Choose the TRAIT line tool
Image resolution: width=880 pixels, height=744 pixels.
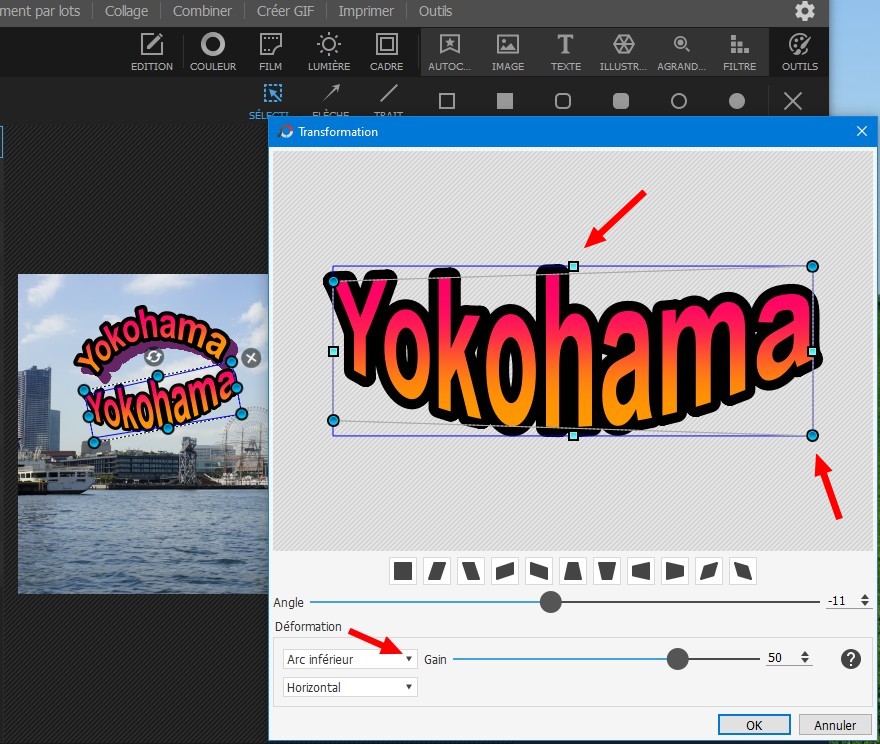[x=388, y=100]
